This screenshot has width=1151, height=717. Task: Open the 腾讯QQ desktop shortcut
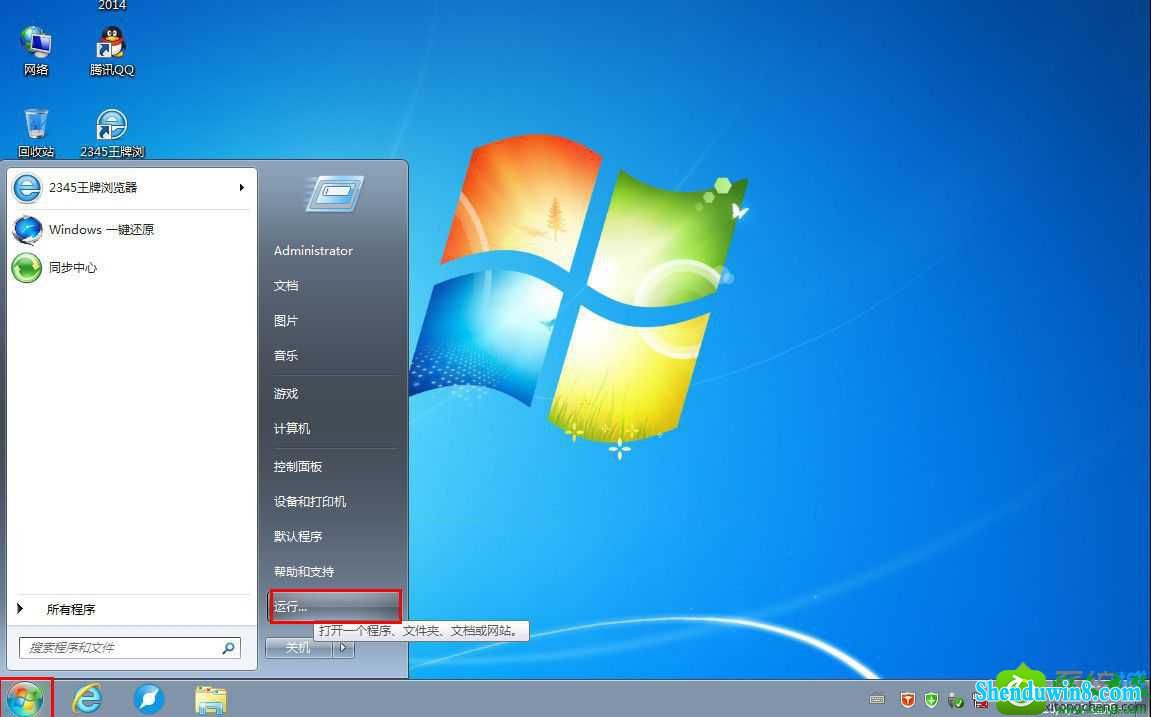112,50
